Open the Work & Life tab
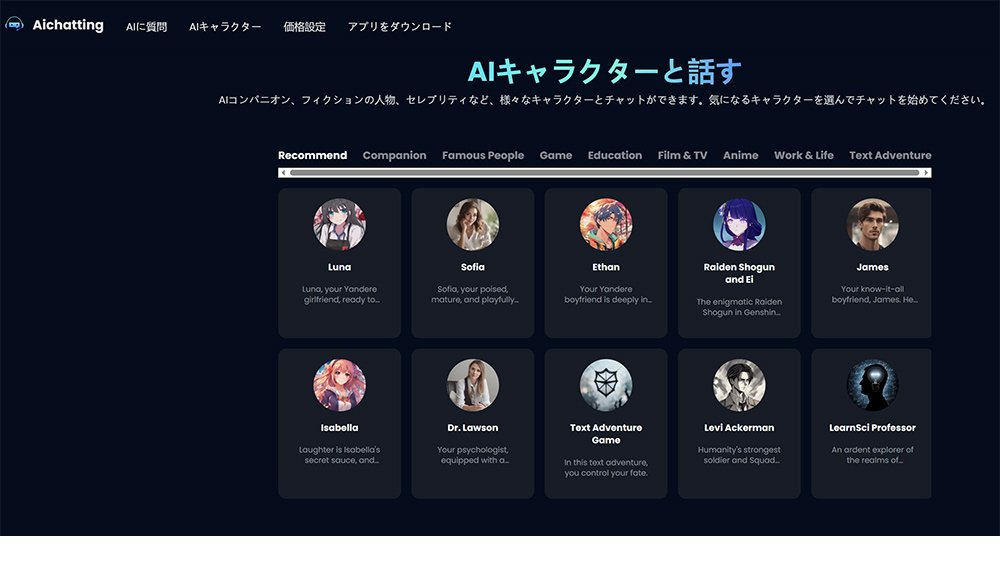 point(804,155)
